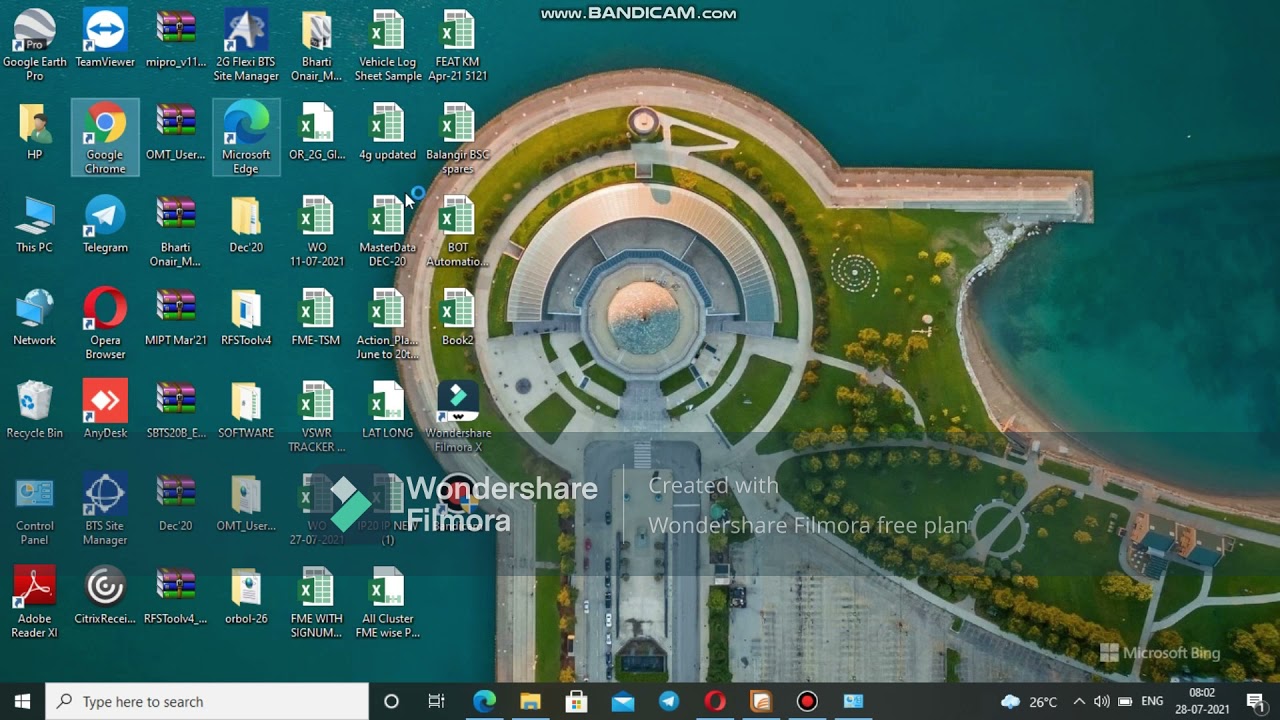Open Microsoft Edge from the taskbar
1280x720 pixels.
click(x=484, y=701)
